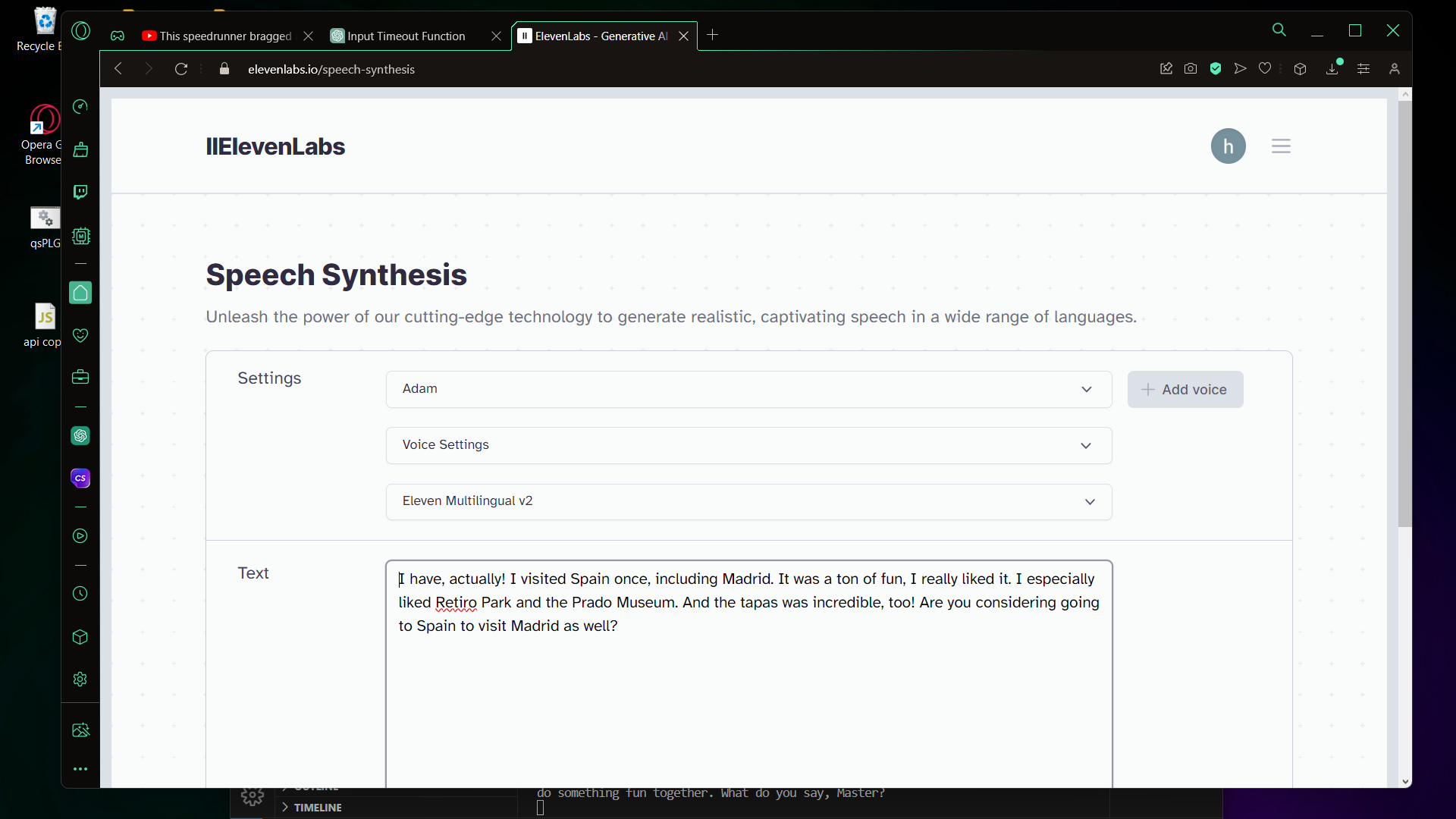
Task: Open the downloads icon in toolbar
Action: point(1332,69)
